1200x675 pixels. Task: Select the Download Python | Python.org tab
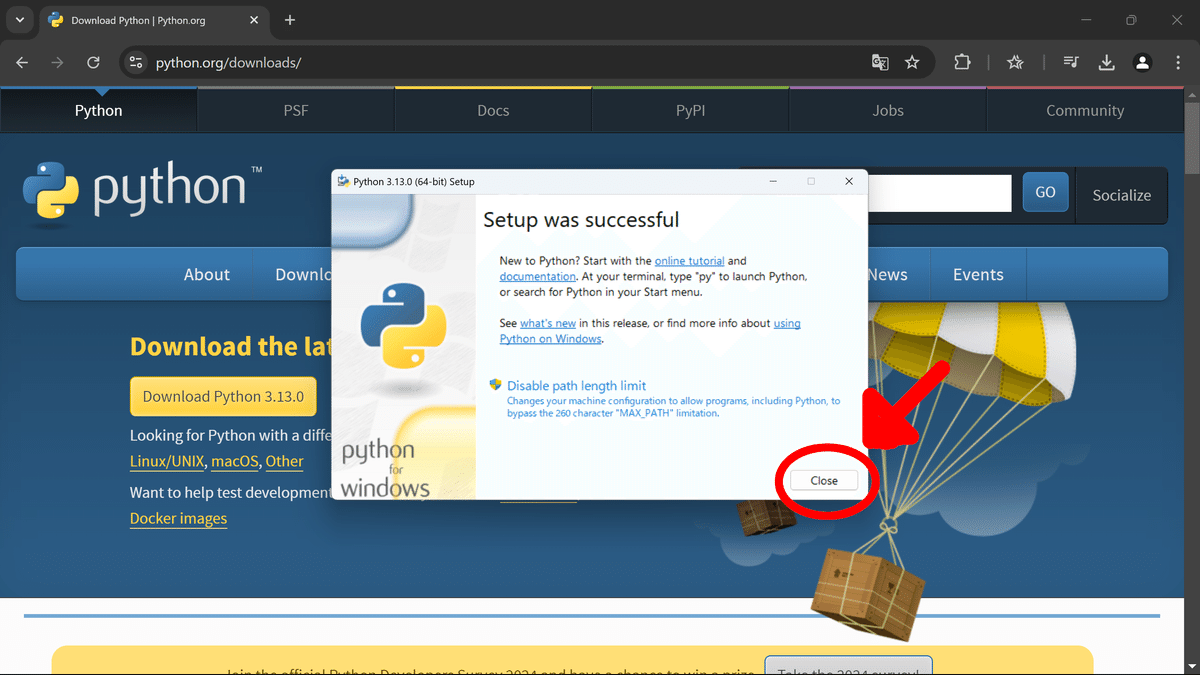(154, 20)
